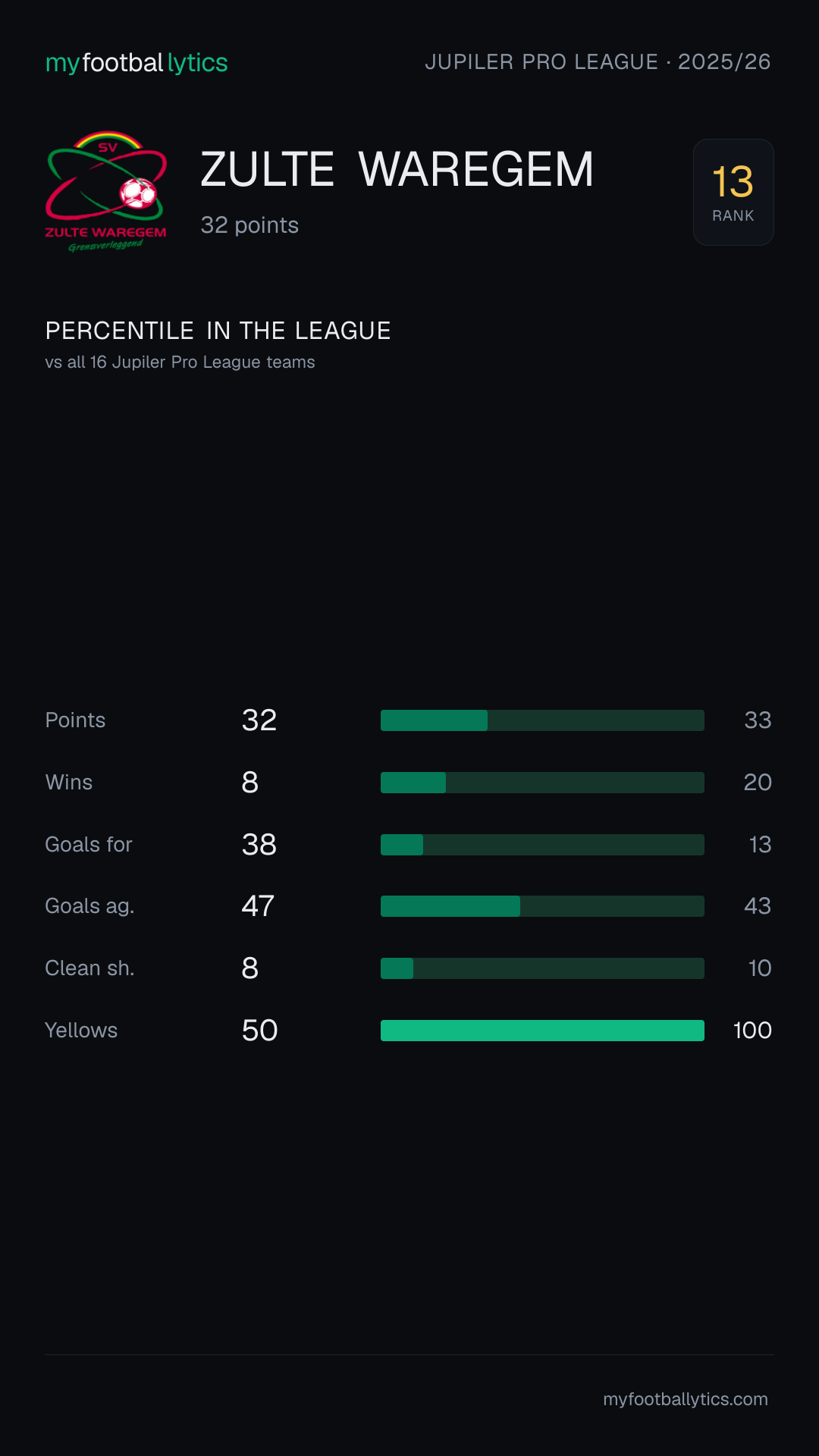819x1456 pixels.
Task: Click the Zulte Waregem club crest
Action: click(x=106, y=192)
